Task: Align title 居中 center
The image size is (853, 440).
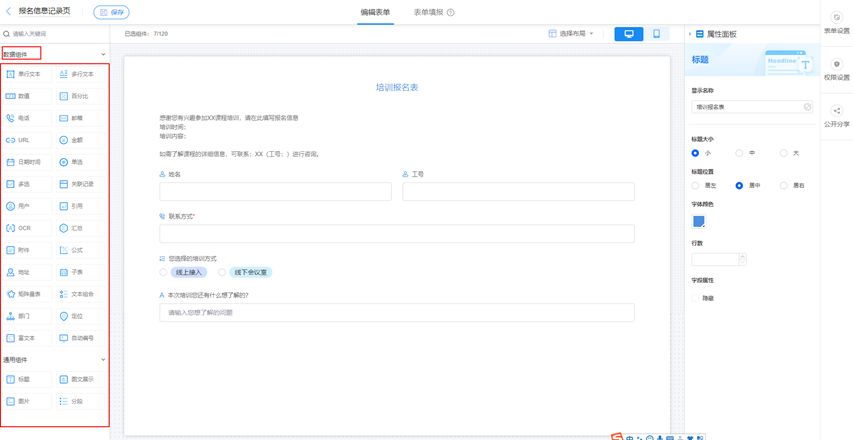Action: tap(739, 185)
